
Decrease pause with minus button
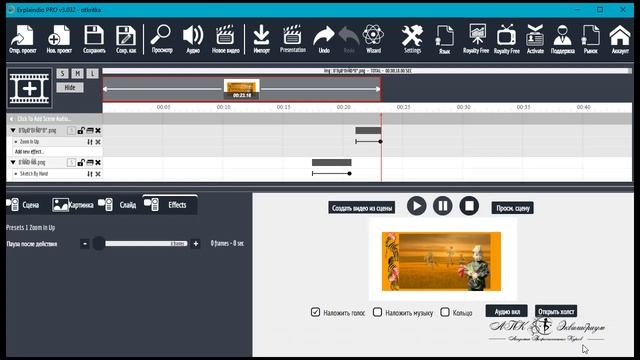pyautogui.click(x=84, y=244)
